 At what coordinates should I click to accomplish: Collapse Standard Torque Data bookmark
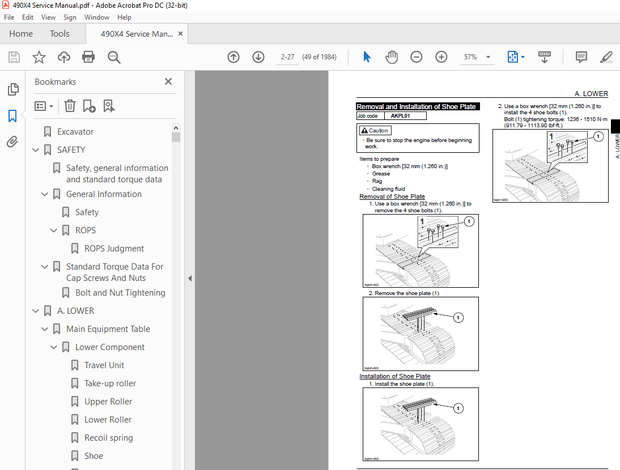(45, 267)
